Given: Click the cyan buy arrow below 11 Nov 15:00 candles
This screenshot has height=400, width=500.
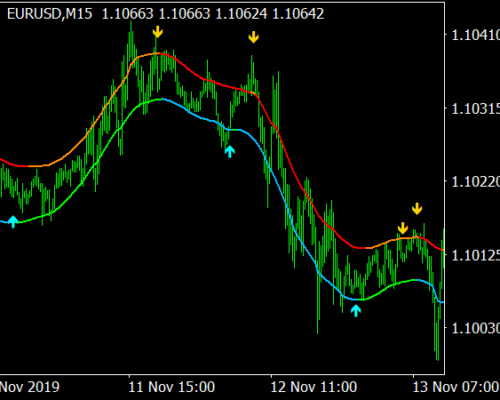Looking at the screenshot, I should click(230, 151).
